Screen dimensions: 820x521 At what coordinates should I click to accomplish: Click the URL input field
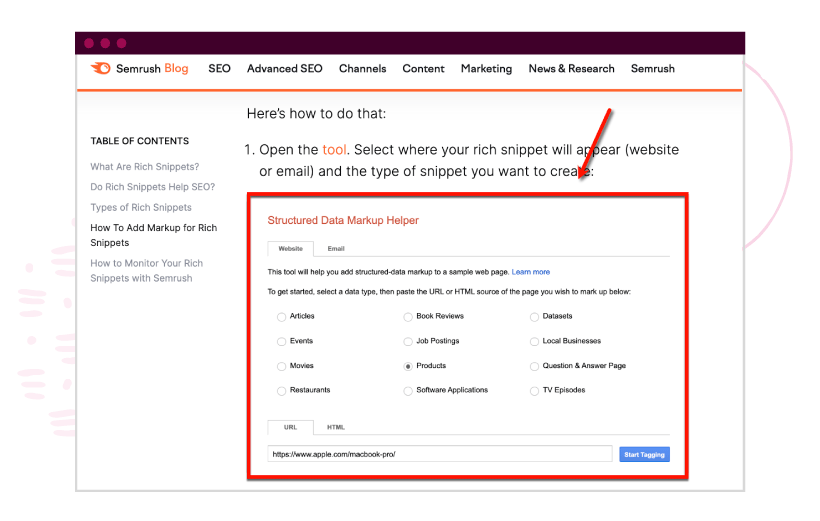[x=440, y=454]
